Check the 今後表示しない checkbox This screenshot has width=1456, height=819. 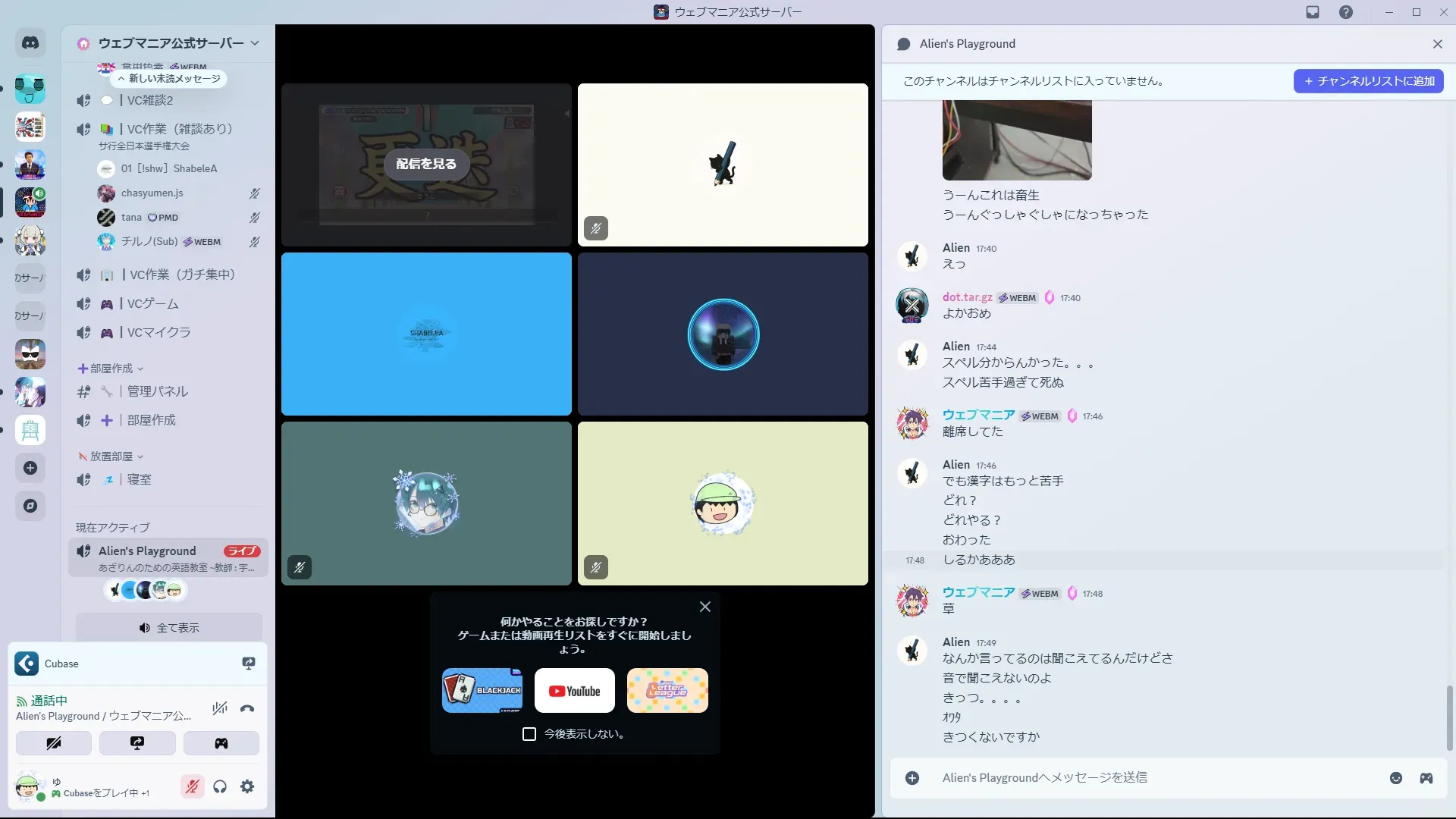tap(529, 734)
